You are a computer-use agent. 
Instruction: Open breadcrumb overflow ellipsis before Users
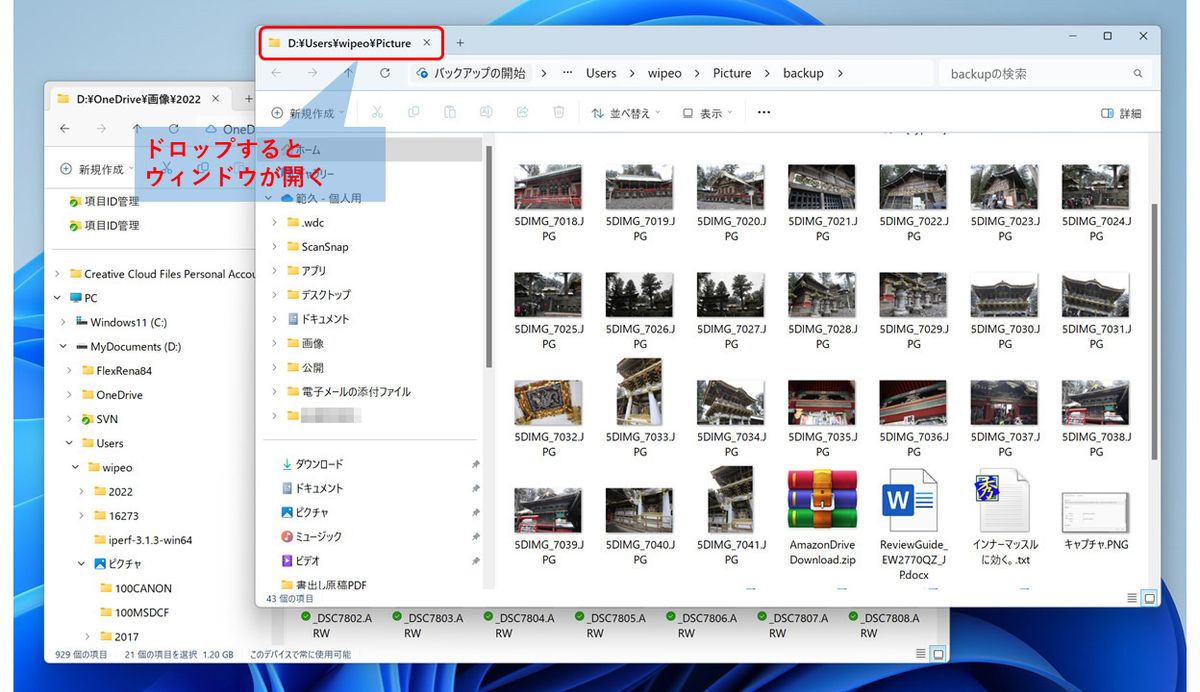pos(568,73)
